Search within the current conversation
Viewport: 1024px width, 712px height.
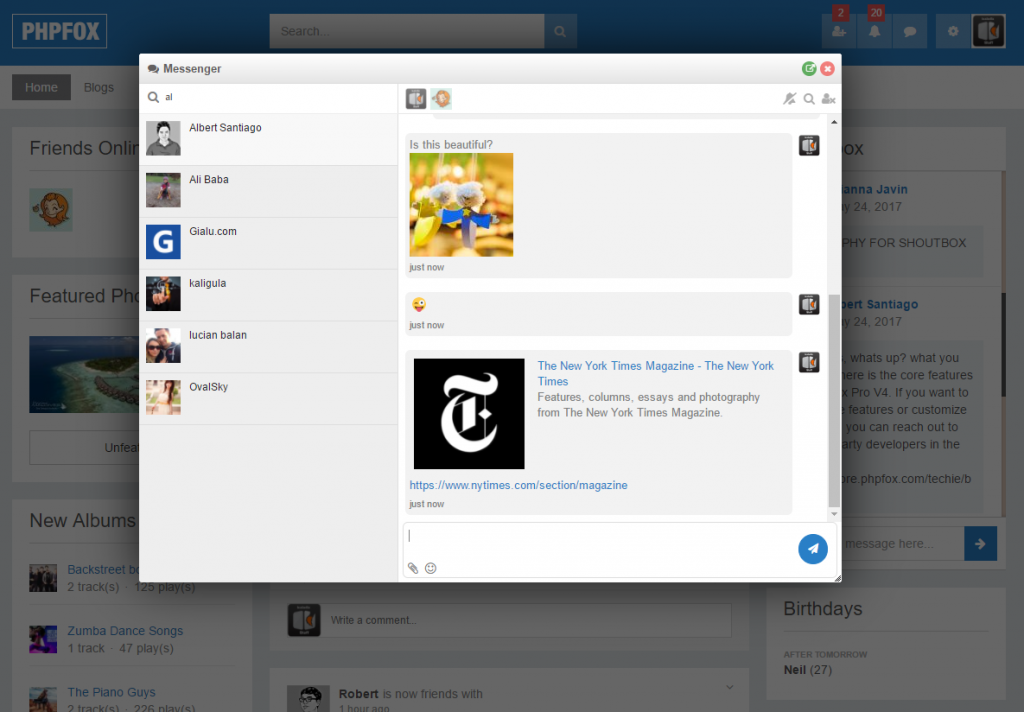pyautogui.click(x=808, y=98)
